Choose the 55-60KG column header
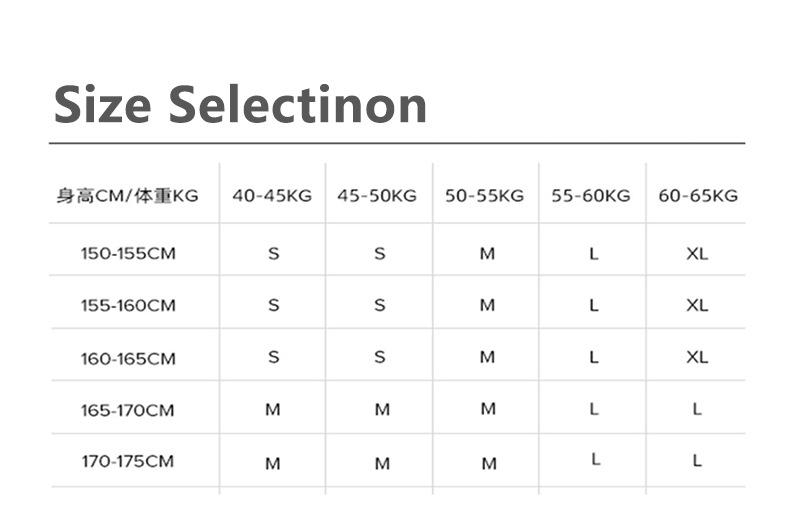Viewport: 790px width, 509px height. 591,196
